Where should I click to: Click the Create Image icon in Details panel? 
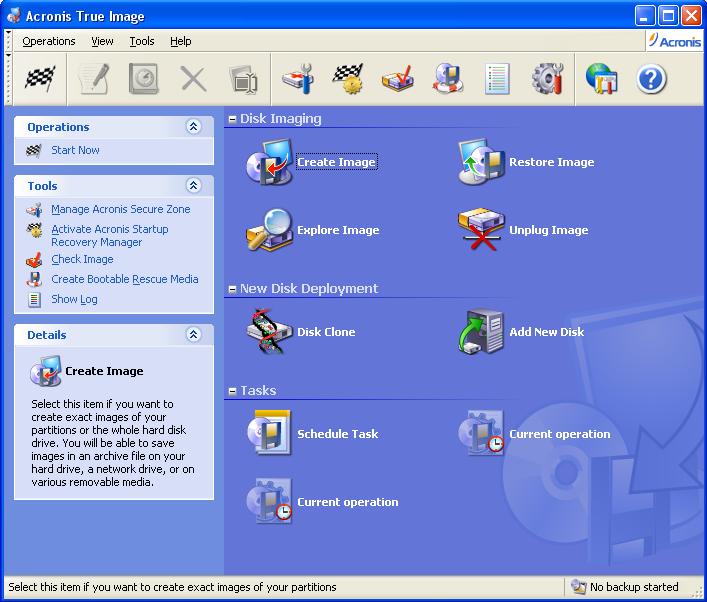pos(45,371)
